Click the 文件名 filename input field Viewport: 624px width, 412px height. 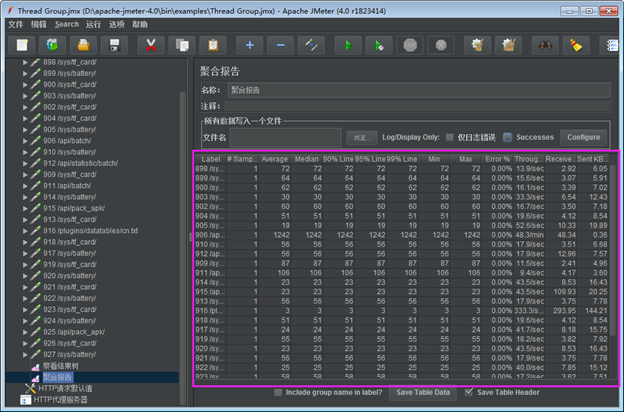(285, 138)
